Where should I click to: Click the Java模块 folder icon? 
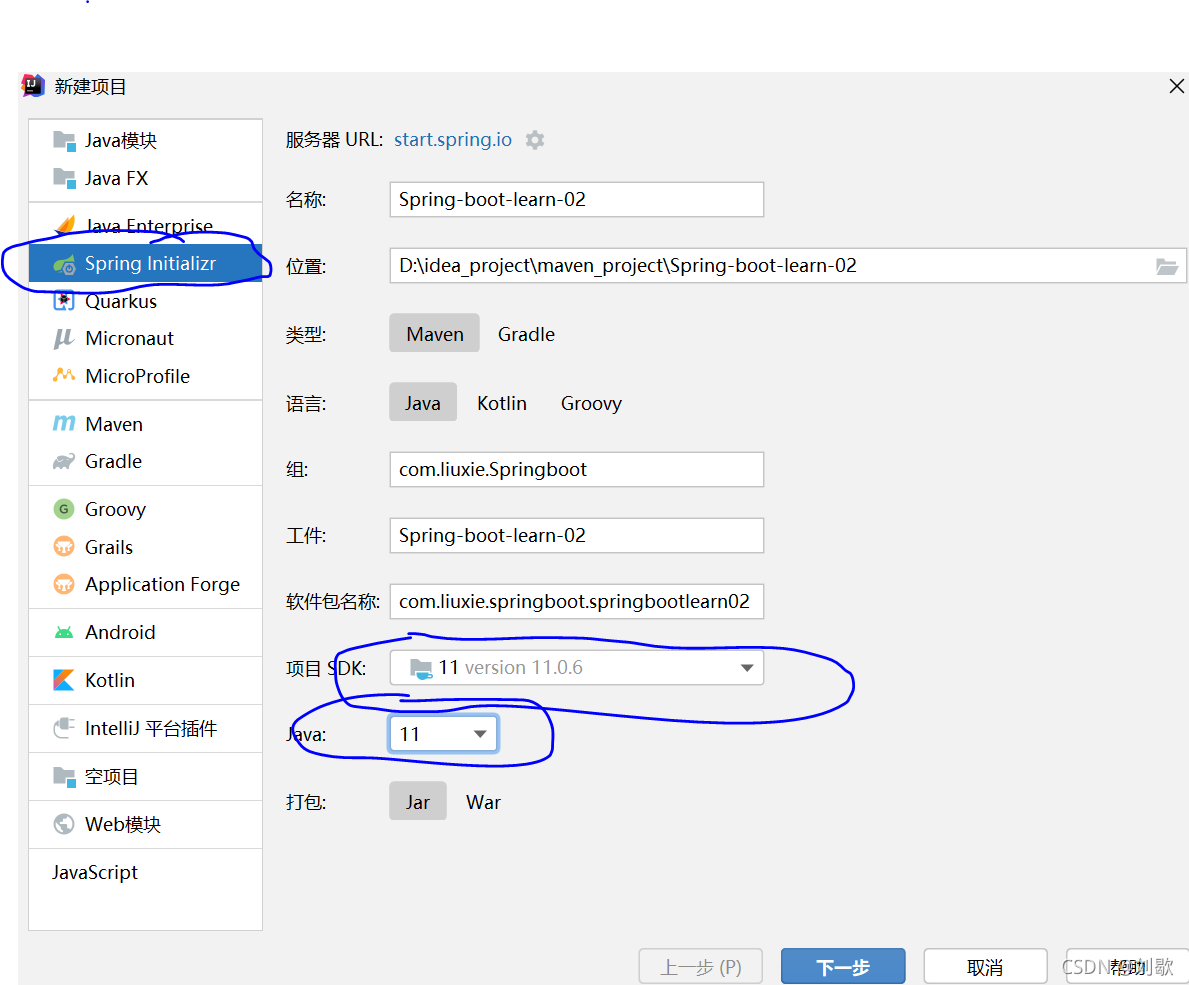[x=64, y=141]
